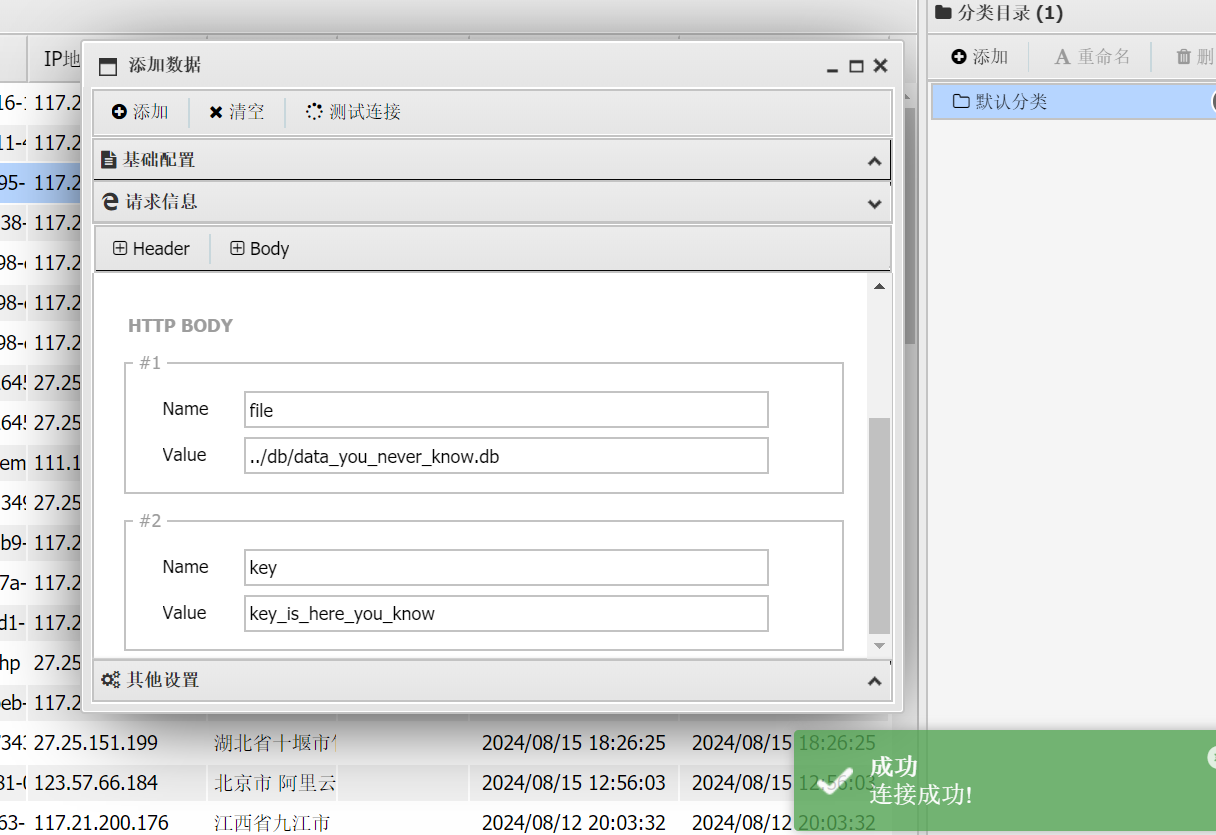
Task: Click the 添加 icon in category panel
Action: point(959,57)
